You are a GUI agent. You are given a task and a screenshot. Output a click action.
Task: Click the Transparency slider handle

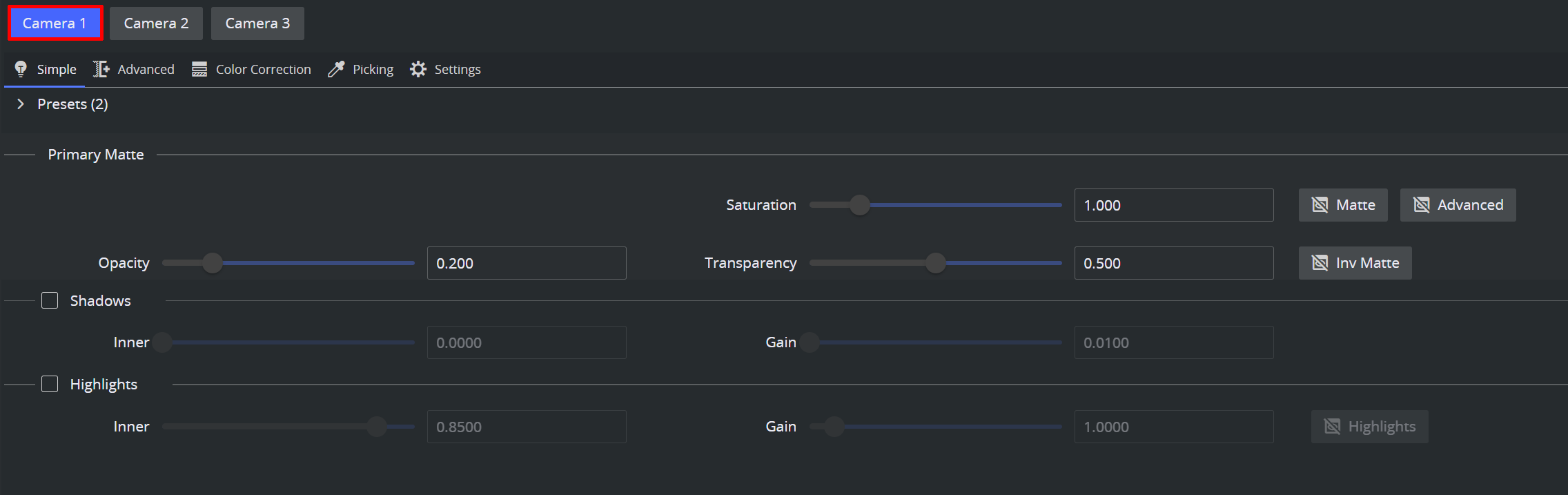click(935, 263)
